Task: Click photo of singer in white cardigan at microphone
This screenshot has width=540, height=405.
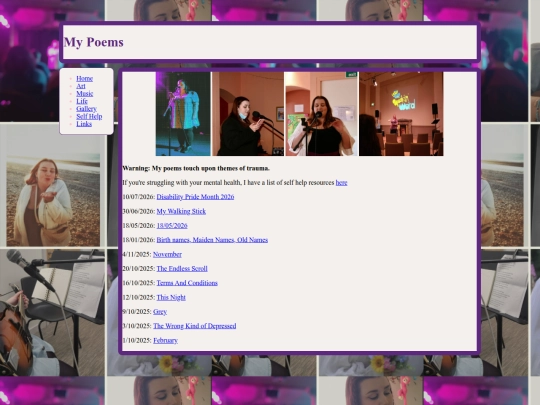Action: click(x=322, y=114)
